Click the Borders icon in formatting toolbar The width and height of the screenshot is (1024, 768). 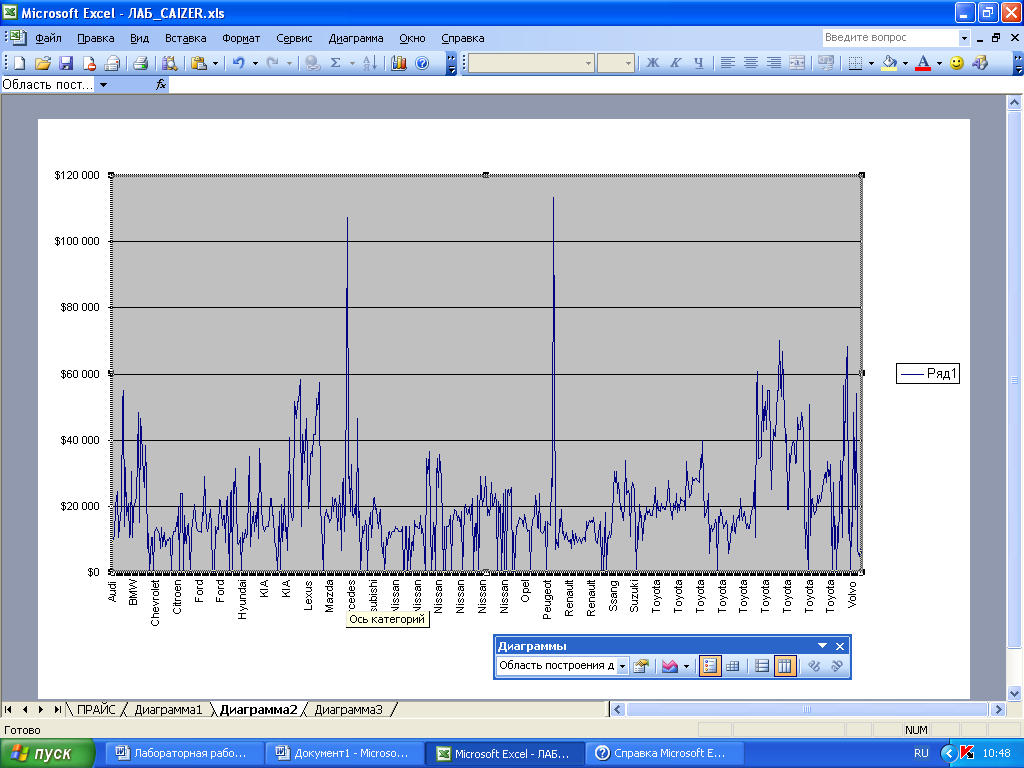[x=855, y=63]
